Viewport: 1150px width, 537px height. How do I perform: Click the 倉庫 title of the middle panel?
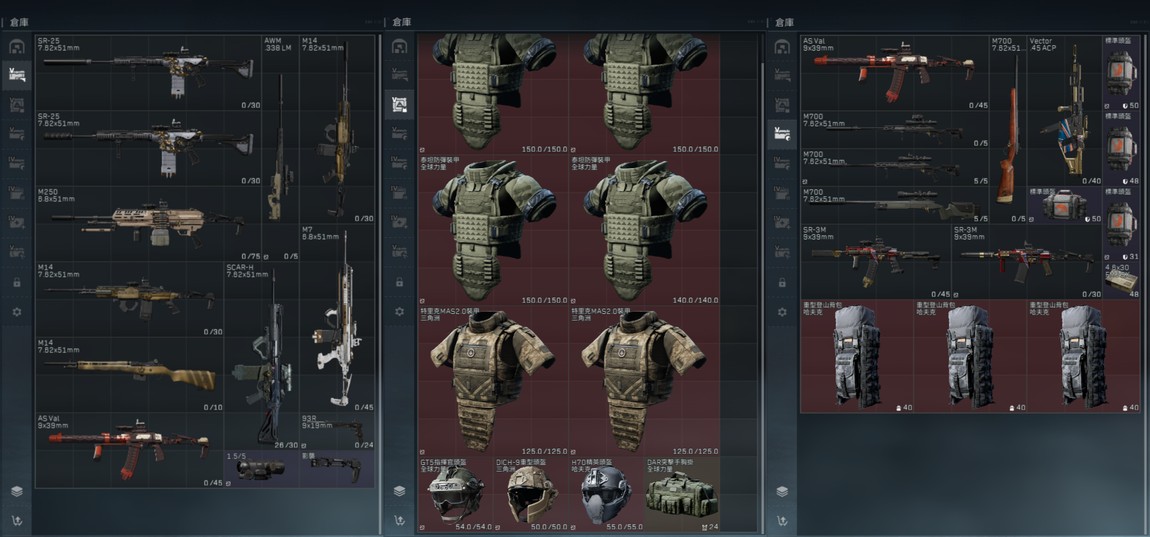pos(403,23)
